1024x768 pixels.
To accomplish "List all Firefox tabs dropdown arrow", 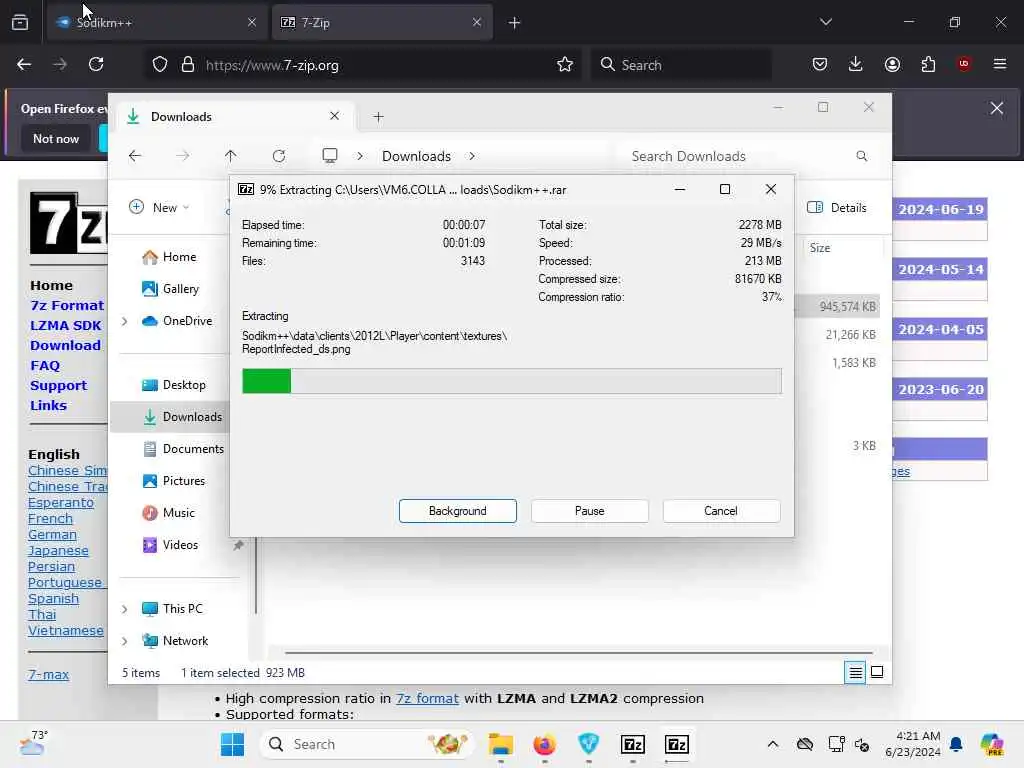I will 825,22.
